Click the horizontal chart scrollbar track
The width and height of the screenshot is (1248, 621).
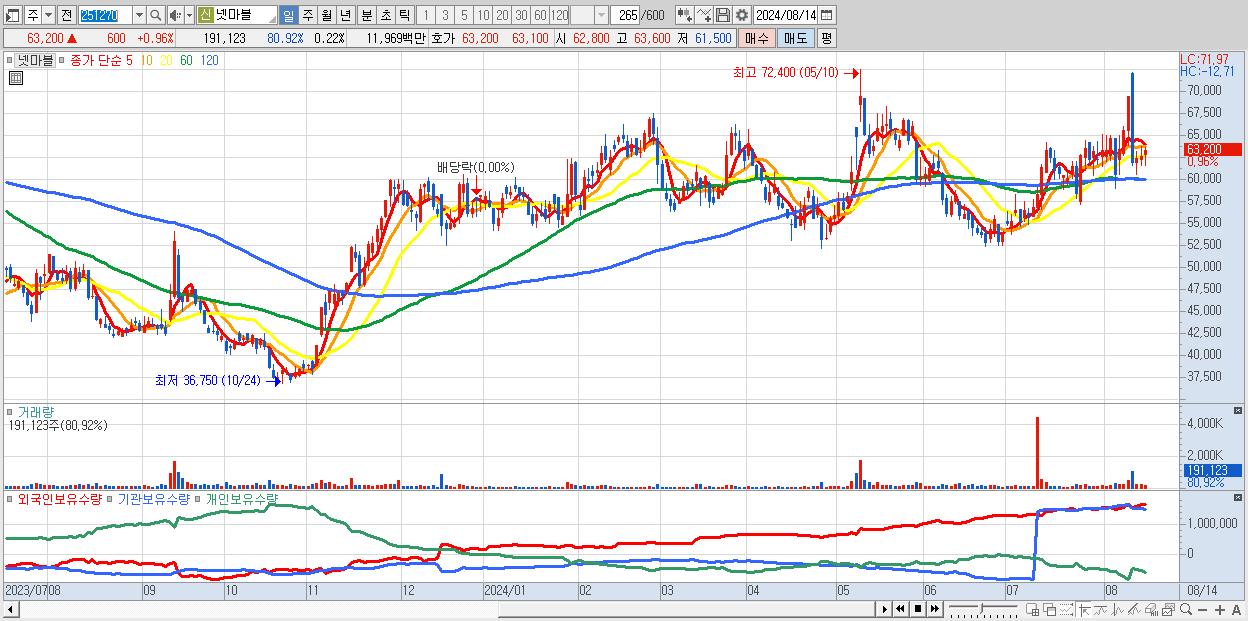tap(447, 609)
